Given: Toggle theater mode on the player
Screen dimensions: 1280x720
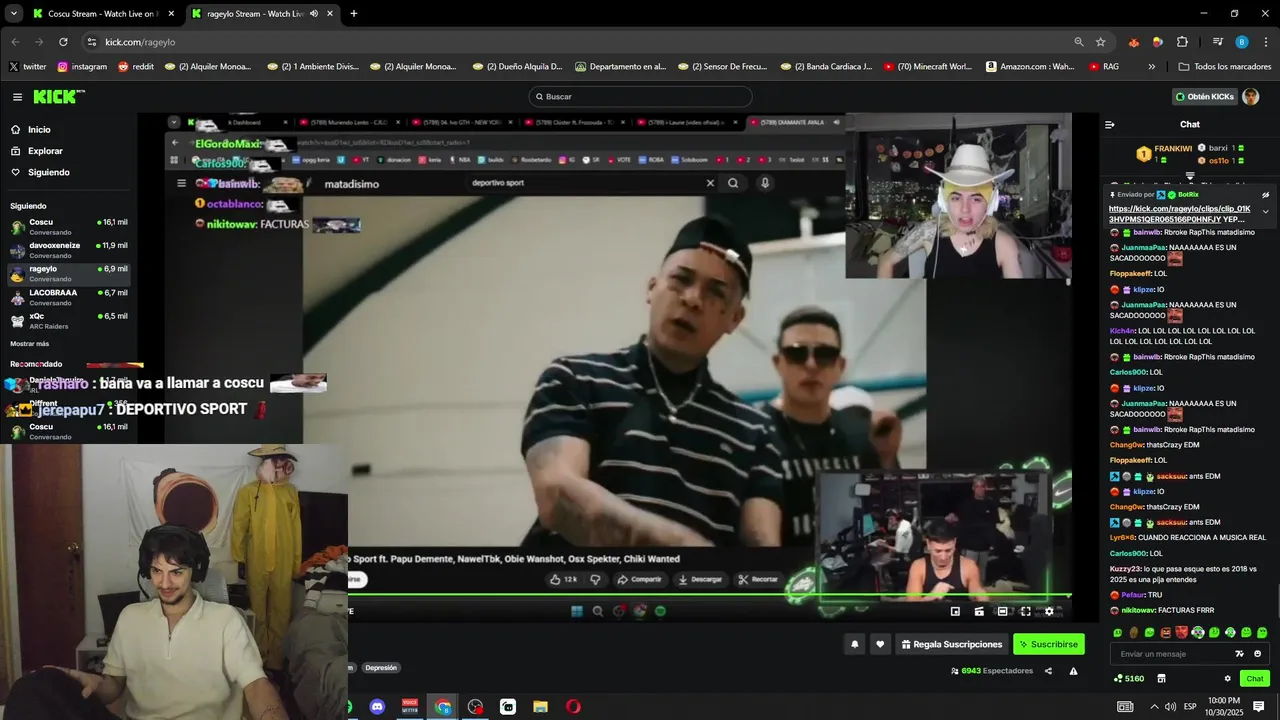Looking at the screenshot, I should click(x=1001, y=611).
